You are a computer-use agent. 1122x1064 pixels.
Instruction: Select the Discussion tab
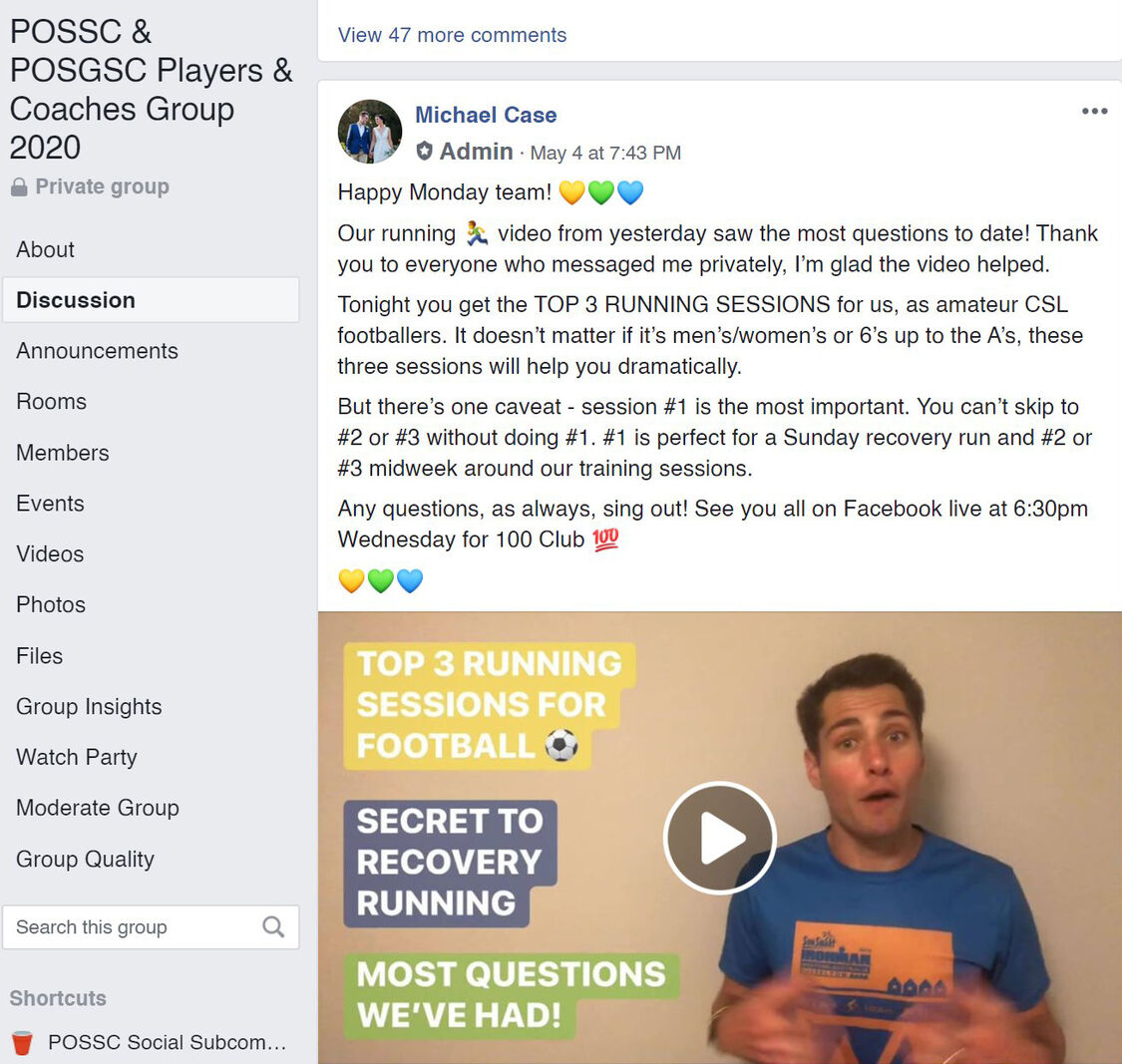pyautogui.click(x=151, y=300)
